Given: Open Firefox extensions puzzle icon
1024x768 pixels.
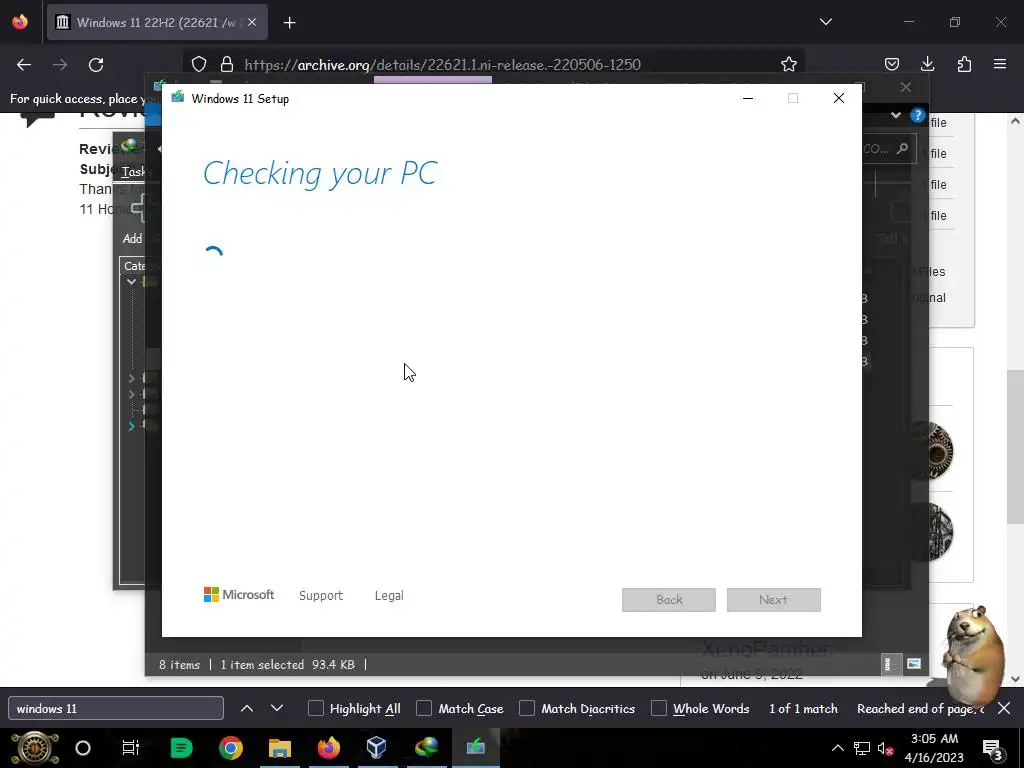Looking at the screenshot, I should click(964, 64).
